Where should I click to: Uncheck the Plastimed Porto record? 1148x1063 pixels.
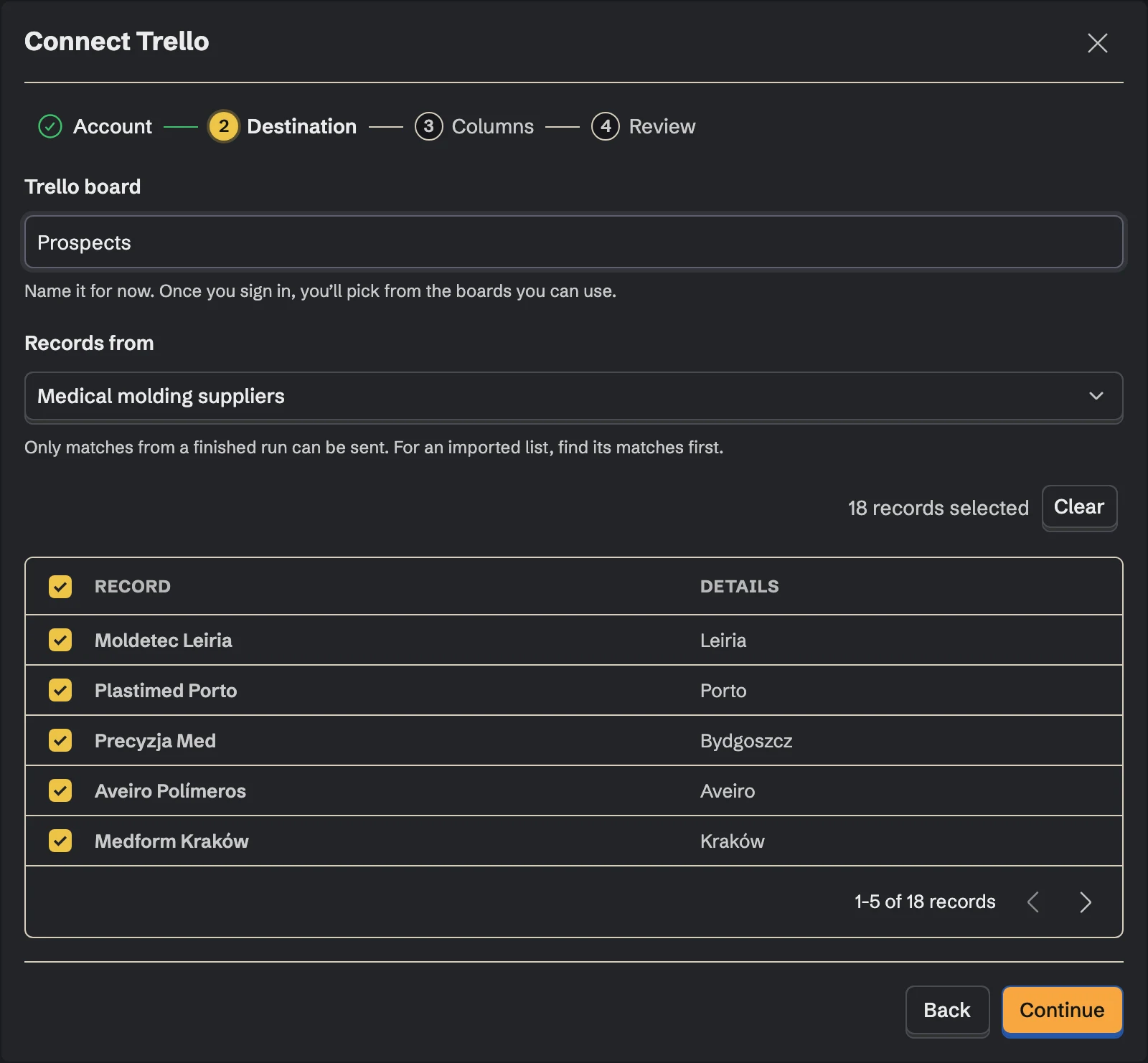(60, 690)
